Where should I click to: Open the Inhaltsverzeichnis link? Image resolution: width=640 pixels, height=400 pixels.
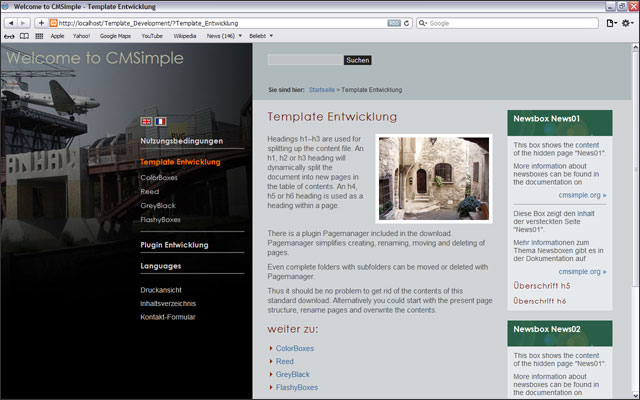coord(168,304)
